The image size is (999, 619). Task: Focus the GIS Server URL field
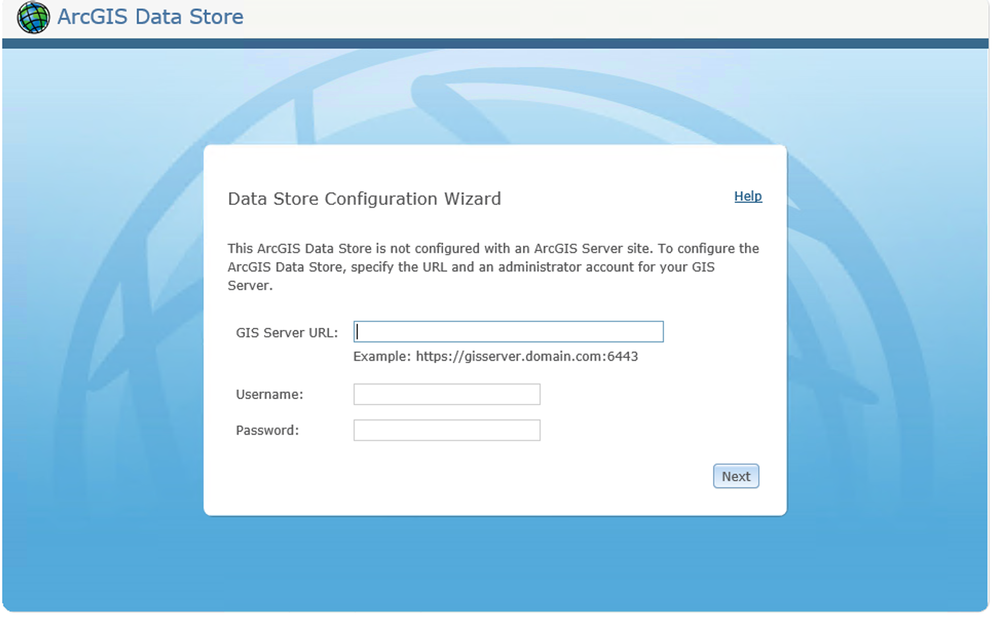[x=508, y=331]
